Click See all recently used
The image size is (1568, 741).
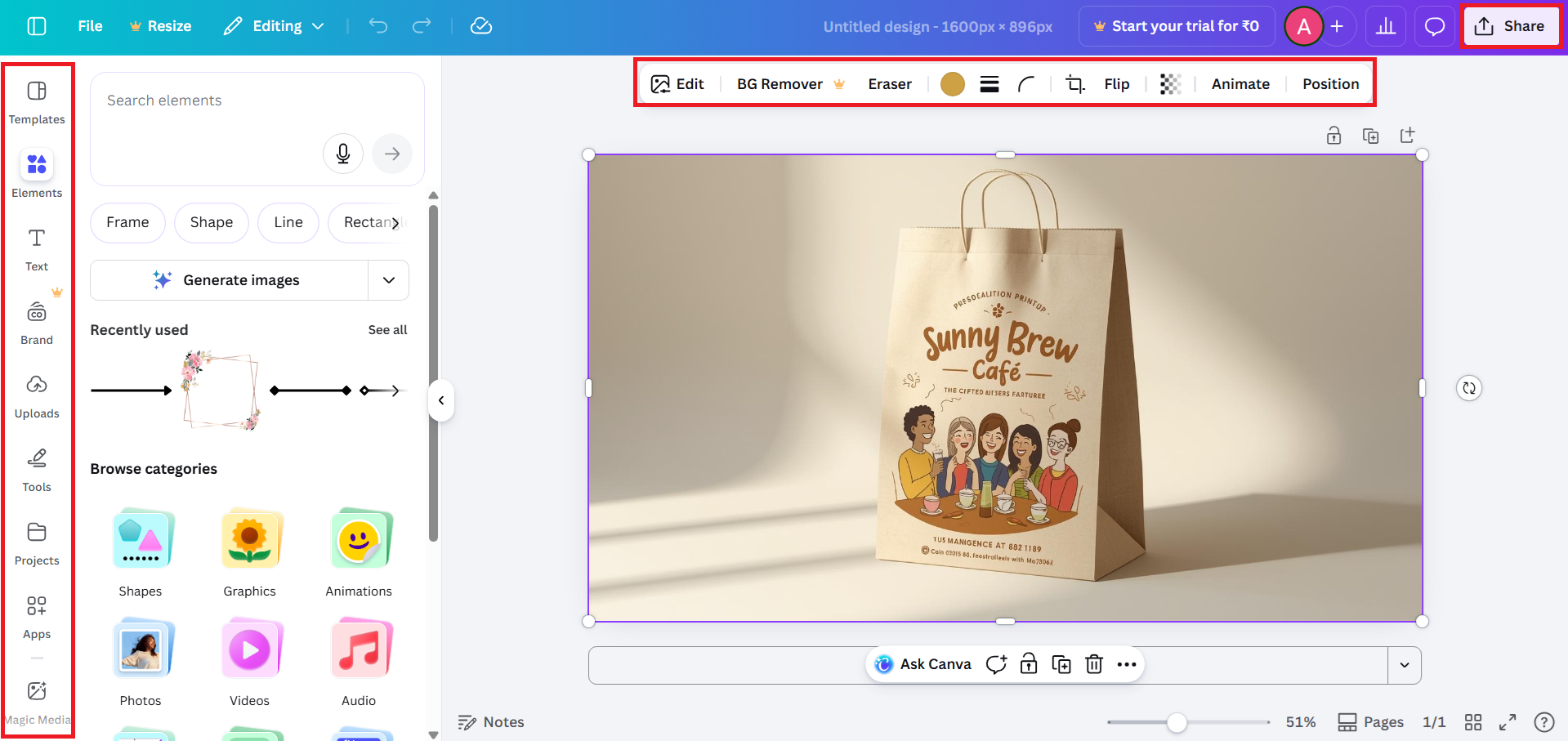pyautogui.click(x=387, y=330)
